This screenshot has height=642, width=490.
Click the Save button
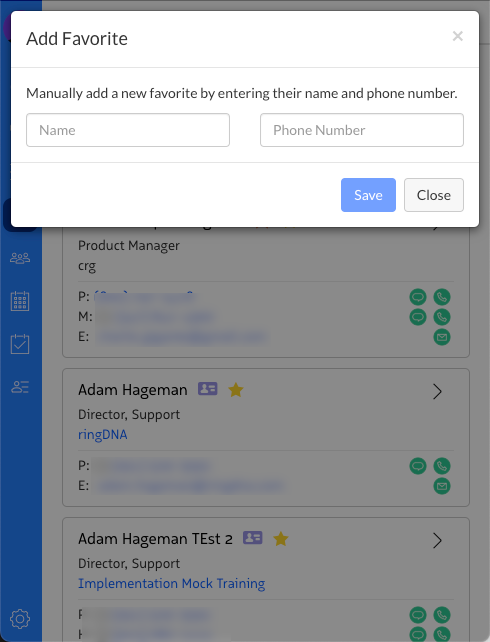coord(368,195)
